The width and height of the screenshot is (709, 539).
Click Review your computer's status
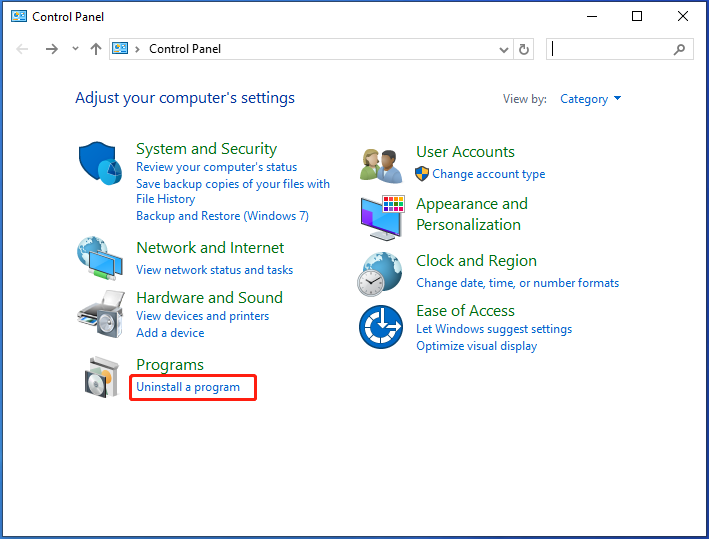pos(216,167)
